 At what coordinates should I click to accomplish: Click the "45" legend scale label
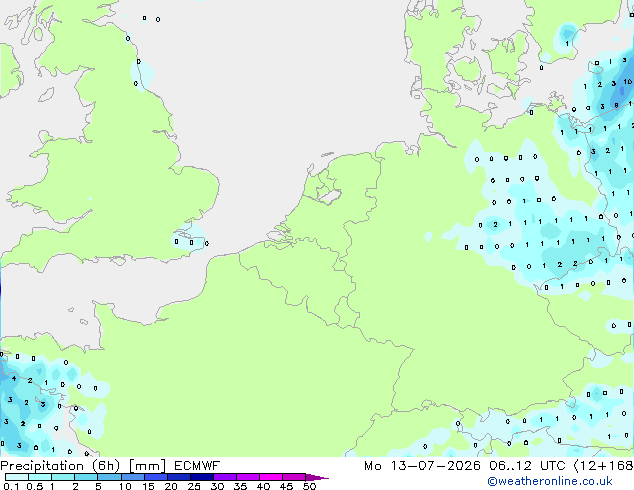pyautogui.click(x=286, y=486)
